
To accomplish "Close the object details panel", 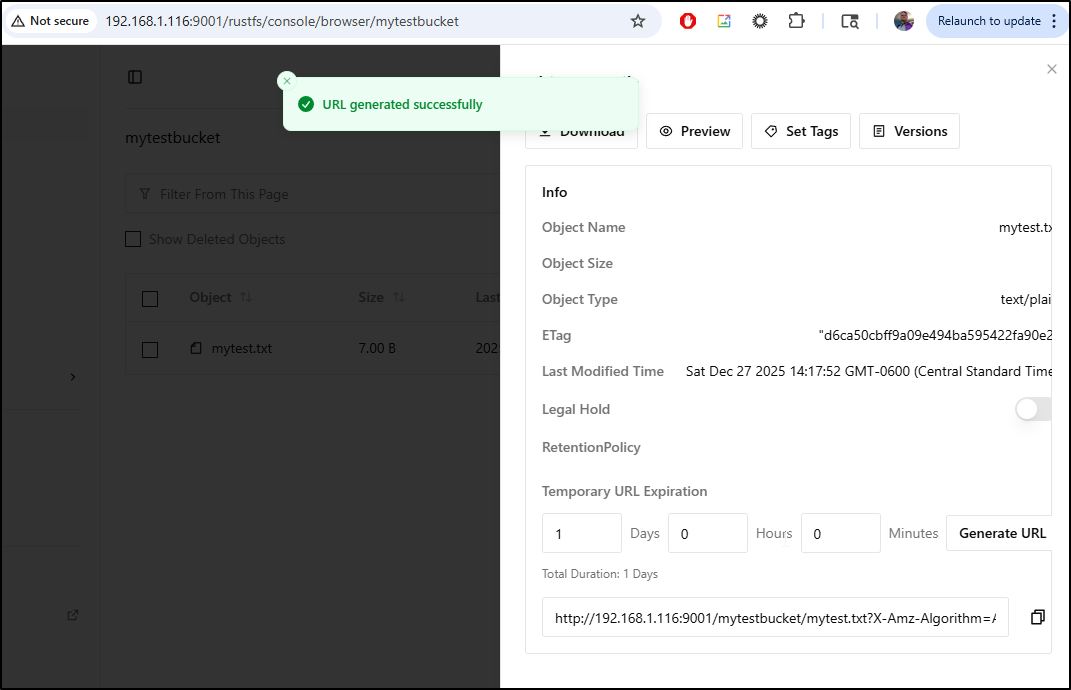I will click(1051, 69).
